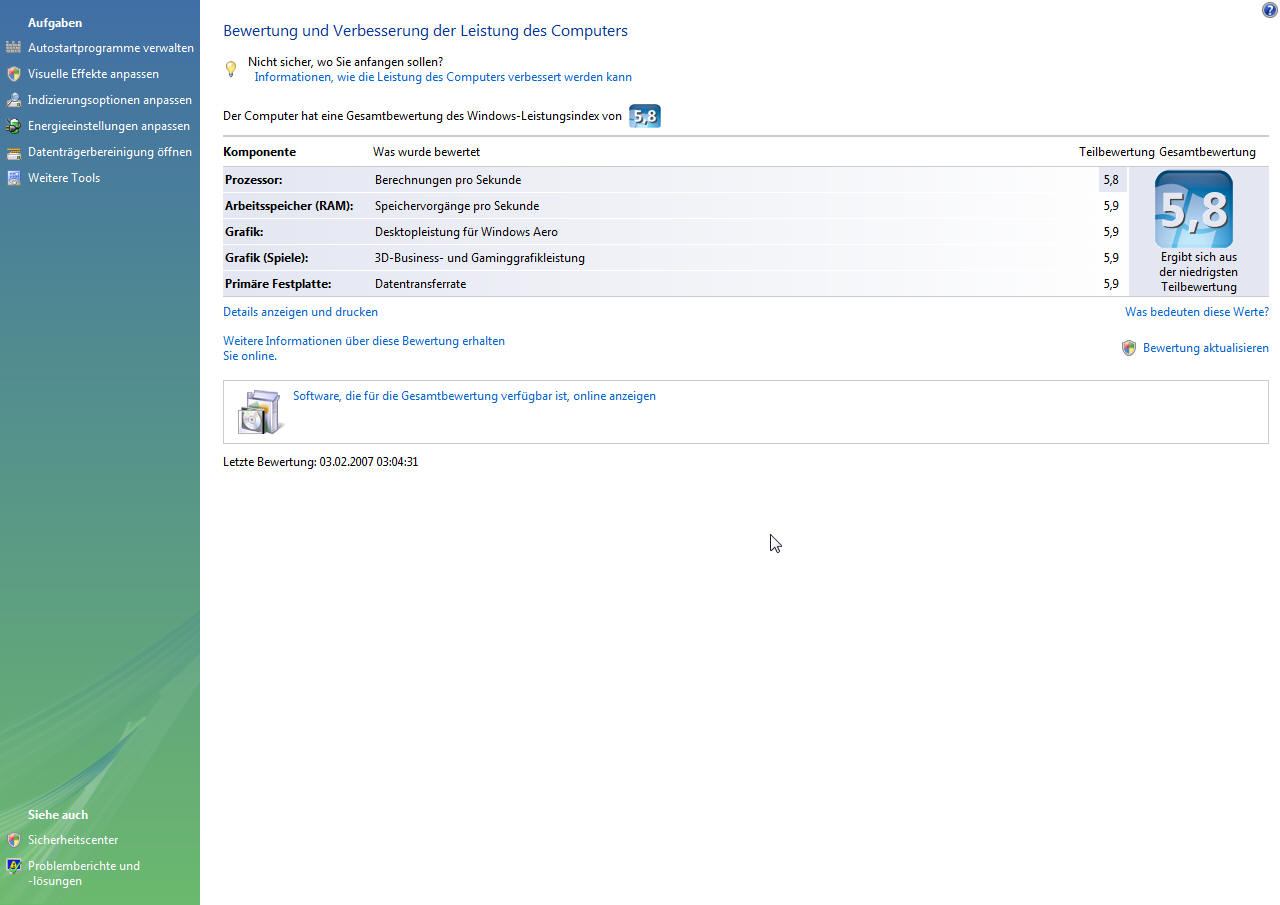The width and height of the screenshot is (1280, 905).
Task: Click the Speichervorgänge pro Sekunde text
Action: pyautogui.click(x=457, y=206)
